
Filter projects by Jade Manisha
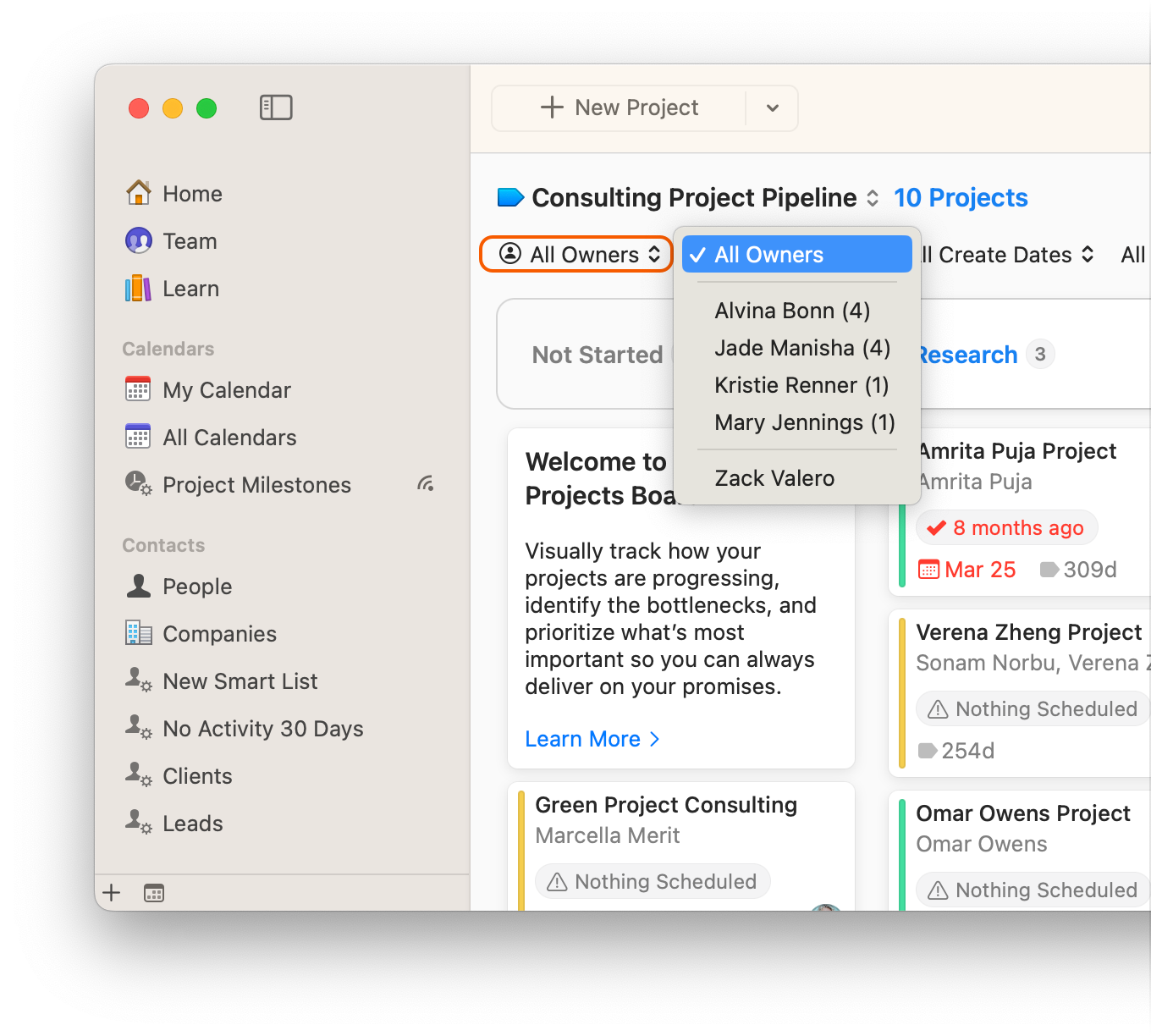pyautogui.click(x=801, y=348)
